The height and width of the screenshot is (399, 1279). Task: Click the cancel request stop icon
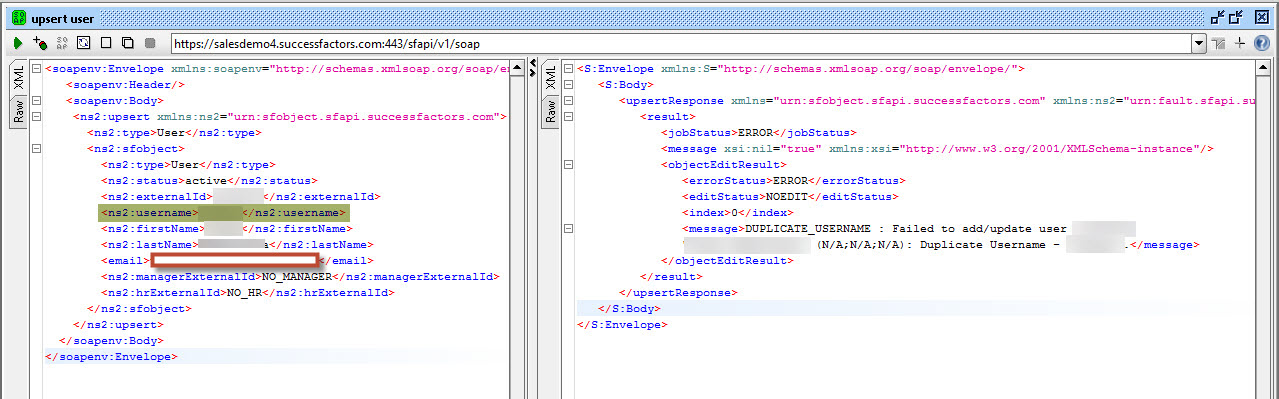(x=150, y=43)
